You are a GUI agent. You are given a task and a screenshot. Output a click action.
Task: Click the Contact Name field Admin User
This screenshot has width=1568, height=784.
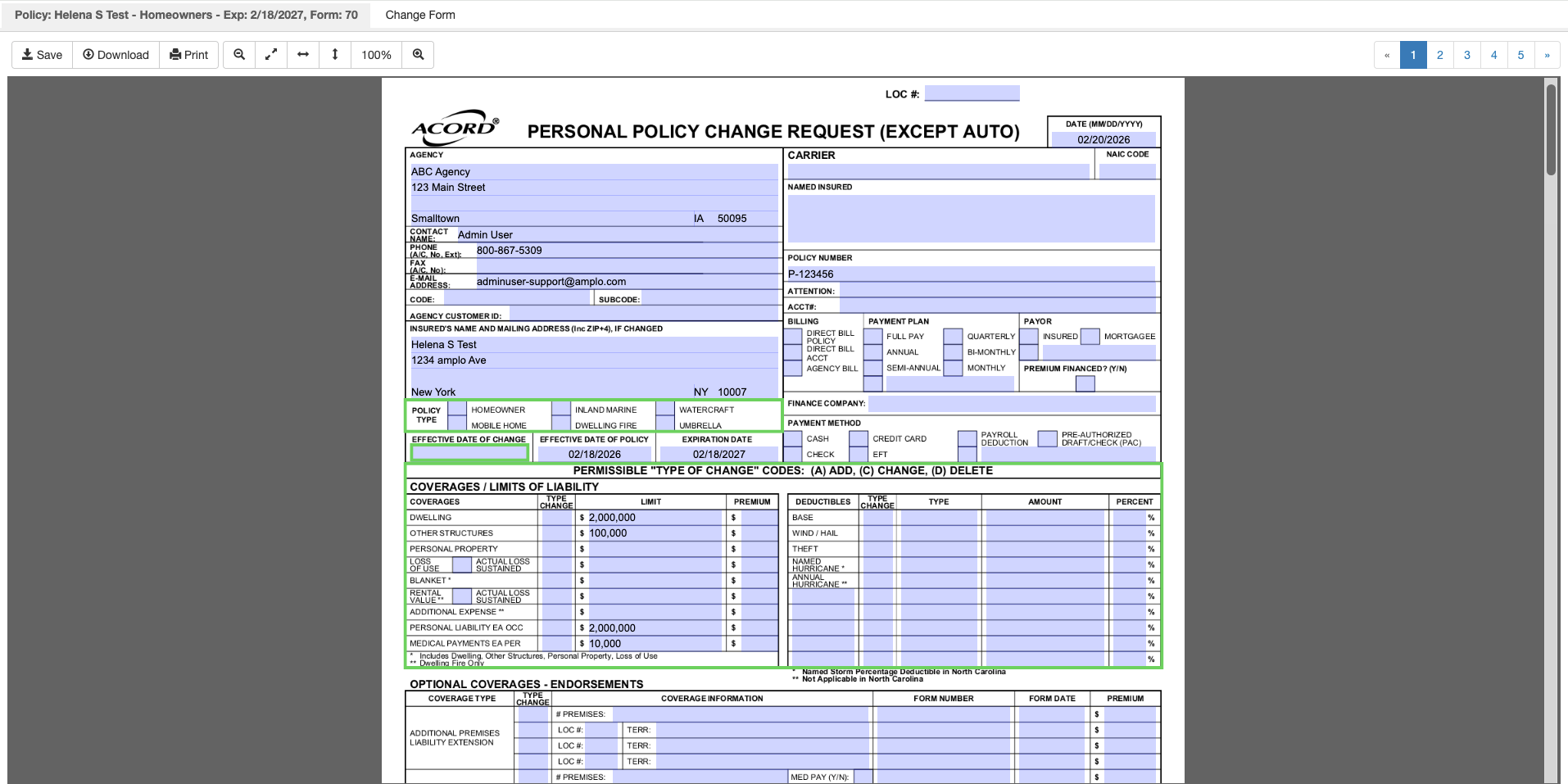click(x=617, y=234)
